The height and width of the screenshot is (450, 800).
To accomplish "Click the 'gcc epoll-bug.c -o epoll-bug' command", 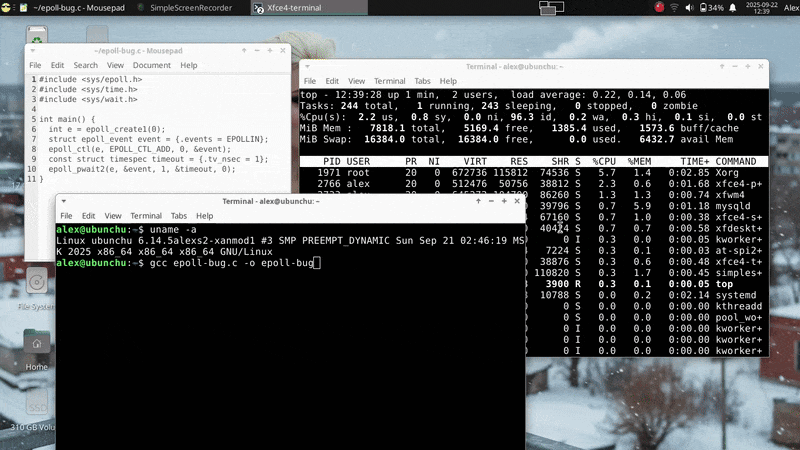I will click(x=231, y=263).
